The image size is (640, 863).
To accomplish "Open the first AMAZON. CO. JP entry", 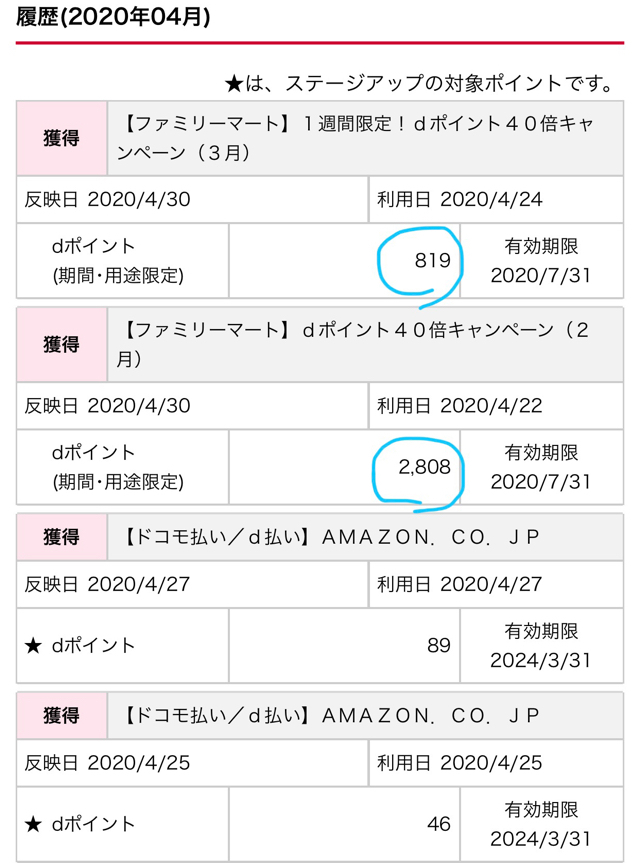I will pyautogui.click(x=332, y=537).
